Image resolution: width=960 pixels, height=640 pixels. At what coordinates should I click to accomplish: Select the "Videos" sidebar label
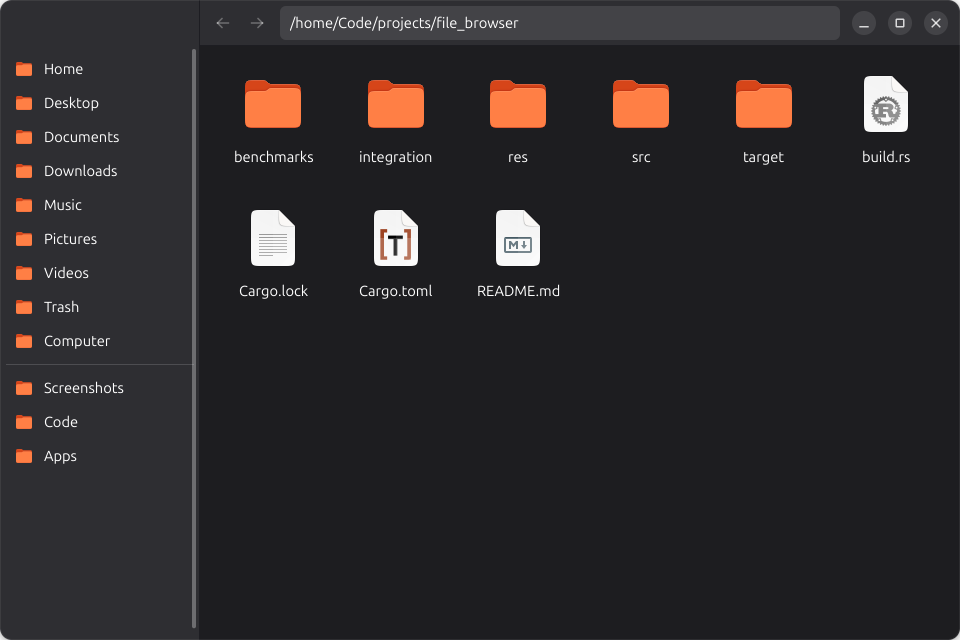coord(66,273)
